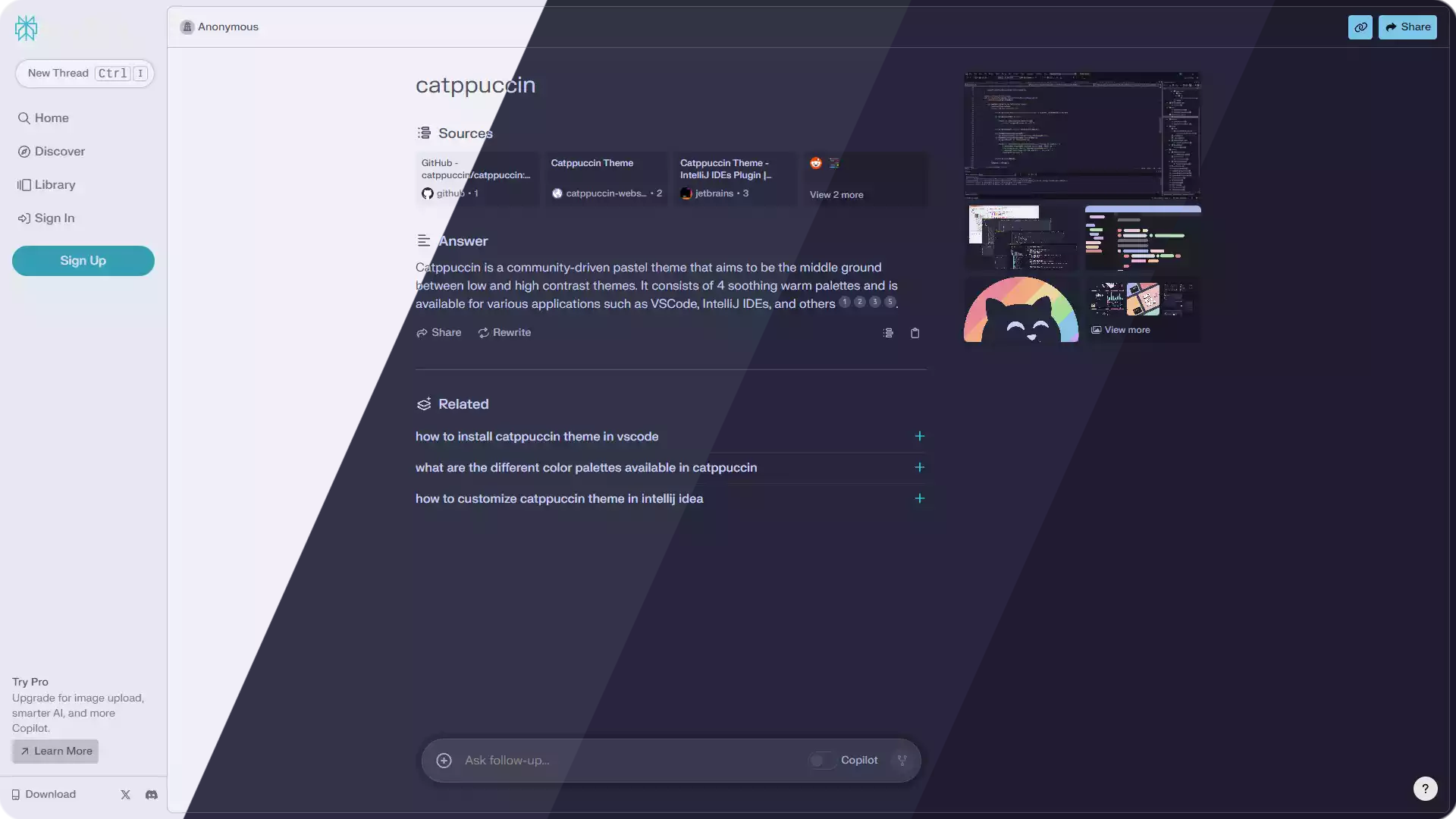Open Discover in the sidebar
The width and height of the screenshot is (1456, 819).
click(52, 152)
